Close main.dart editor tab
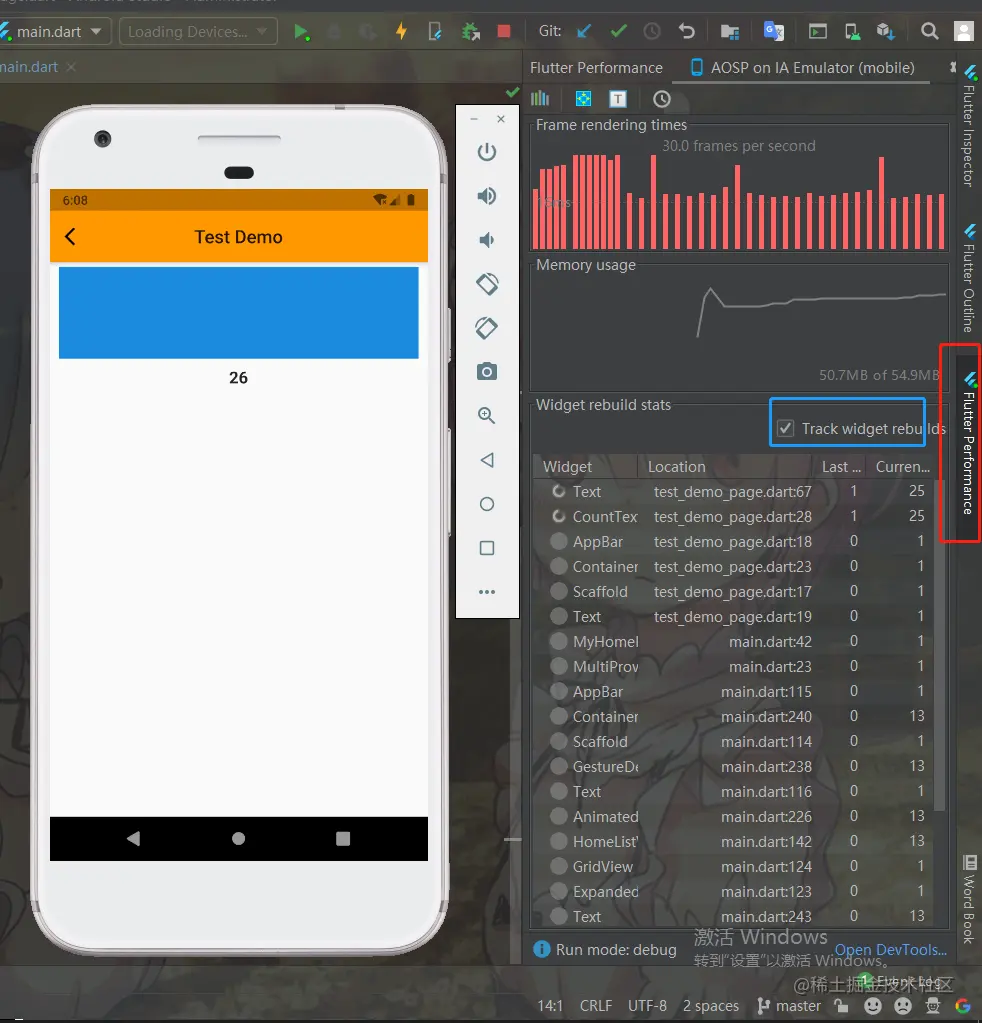This screenshot has width=982, height=1023. pyautogui.click(x=71, y=67)
